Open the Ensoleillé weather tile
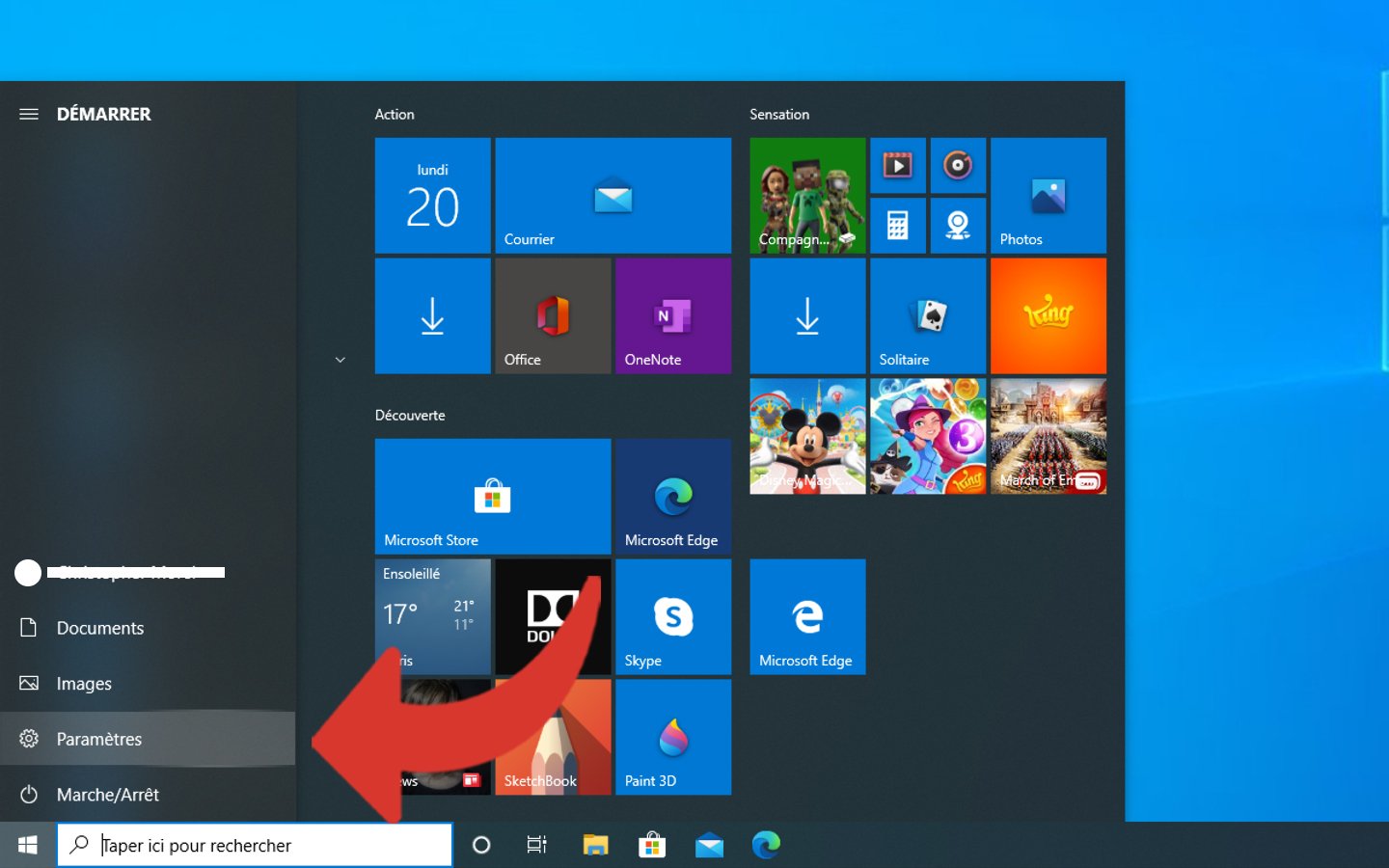This screenshot has height=868, width=1389. click(x=432, y=617)
